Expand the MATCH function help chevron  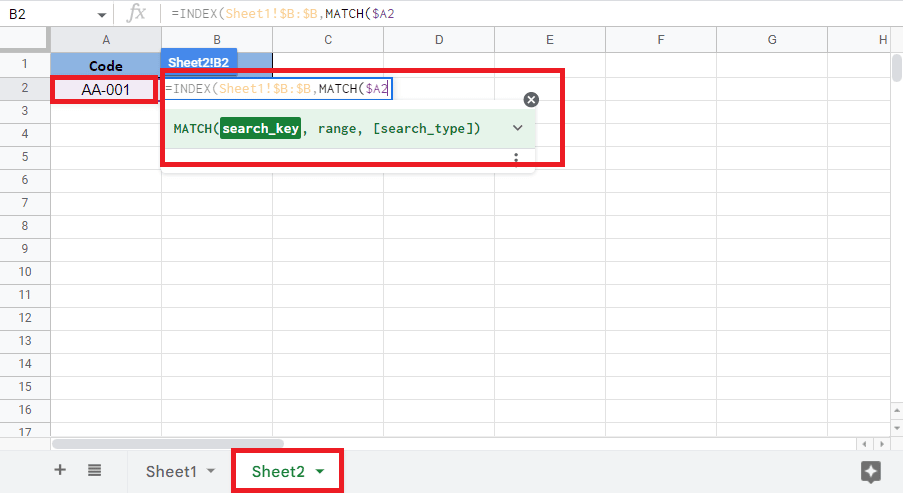(518, 128)
